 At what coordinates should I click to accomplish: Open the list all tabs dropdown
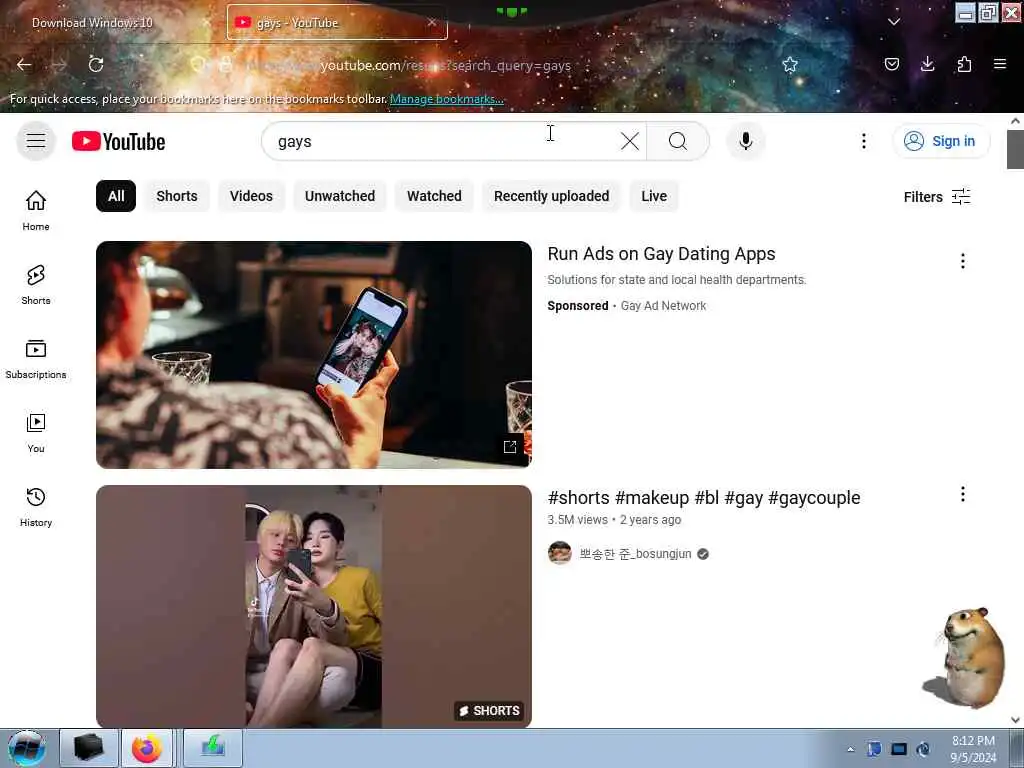click(x=894, y=22)
